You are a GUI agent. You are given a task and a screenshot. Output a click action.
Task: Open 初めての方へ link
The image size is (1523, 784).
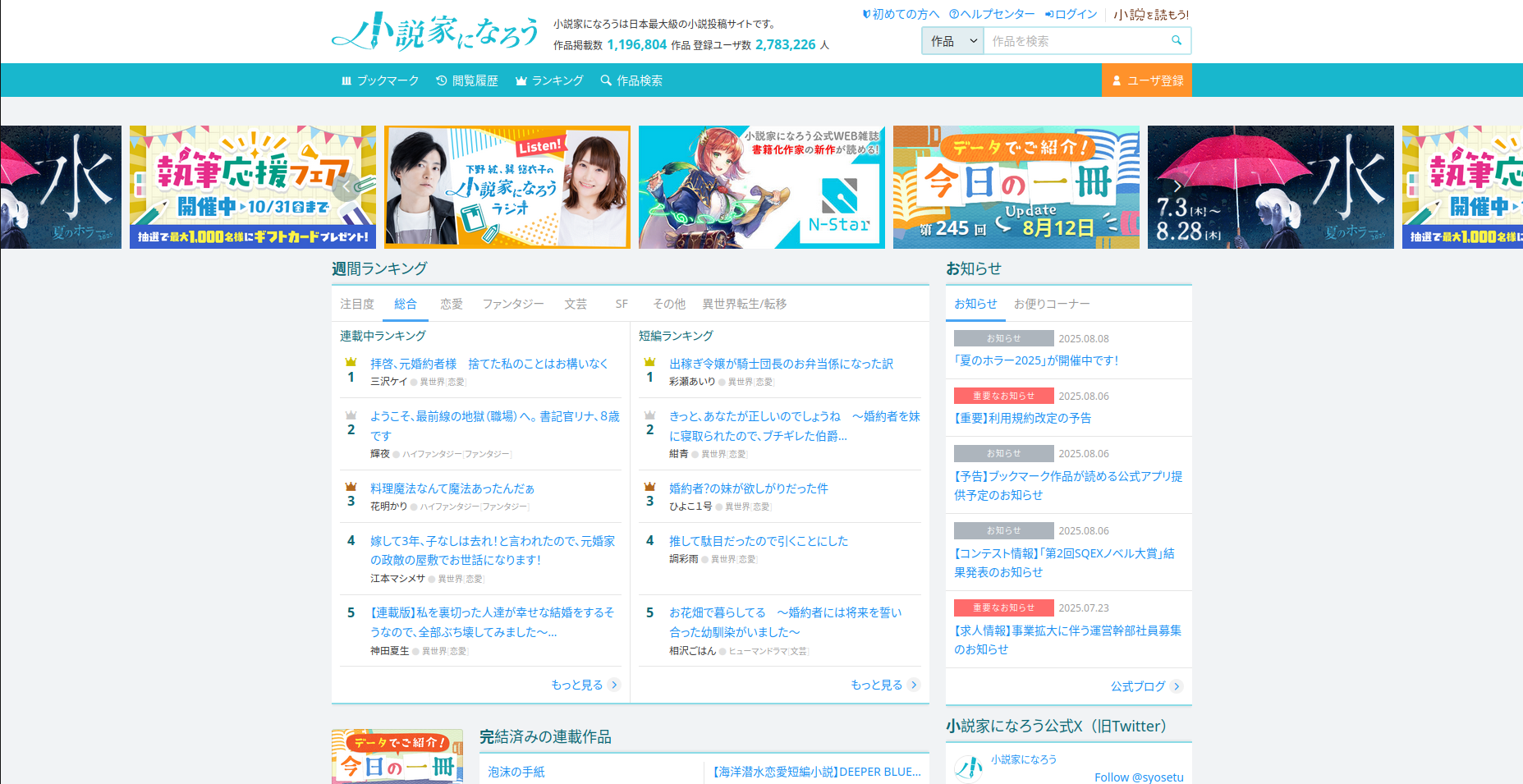tap(900, 14)
